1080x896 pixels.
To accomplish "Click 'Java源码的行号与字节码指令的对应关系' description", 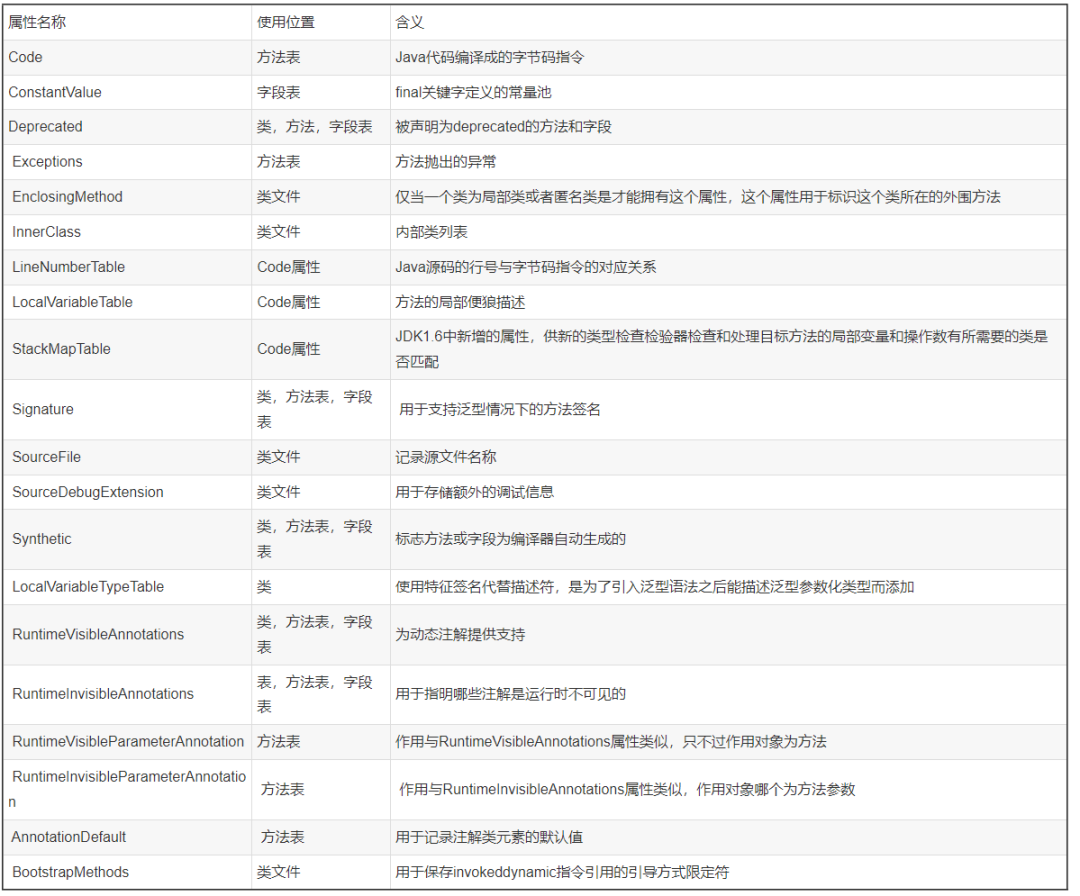I will (x=525, y=267).
